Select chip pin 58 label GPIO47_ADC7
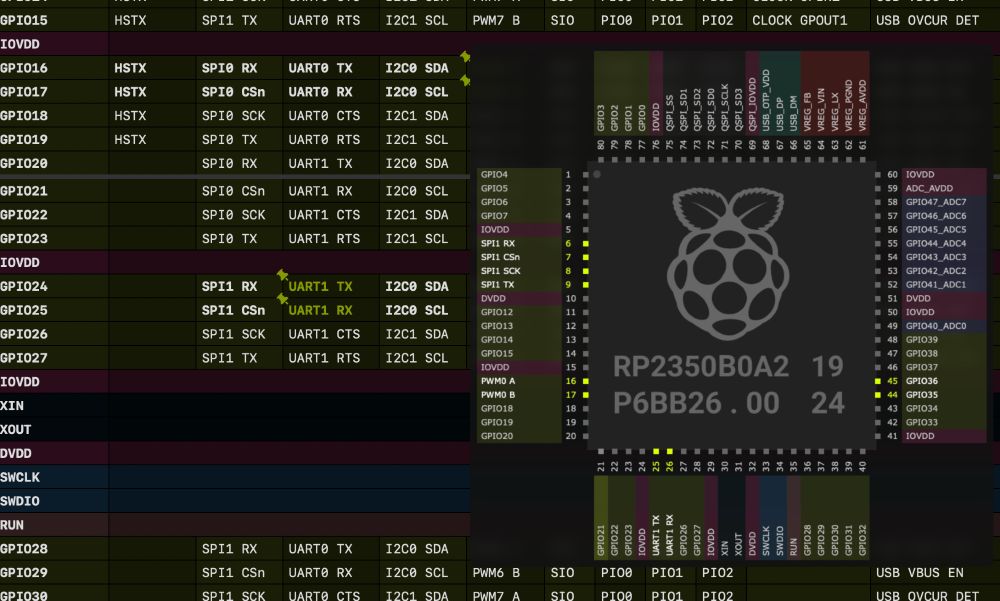The height and width of the screenshot is (601, 1000). (936, 202)
